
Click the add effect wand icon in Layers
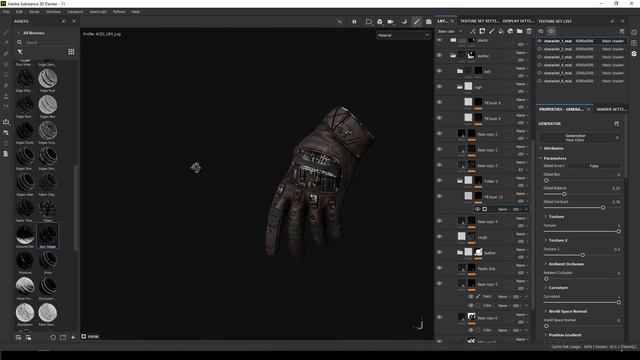tap(473, 31)
